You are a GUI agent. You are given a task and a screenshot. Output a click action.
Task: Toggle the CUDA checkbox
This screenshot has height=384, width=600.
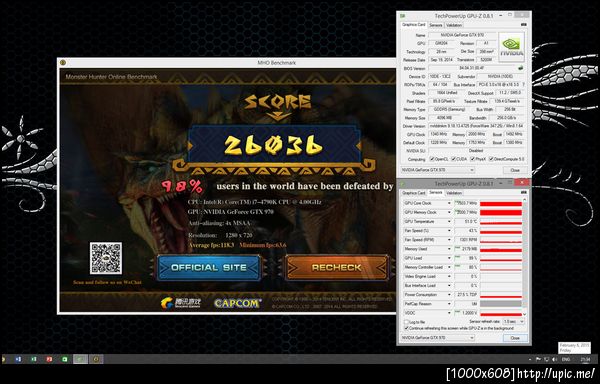point(454,159)
